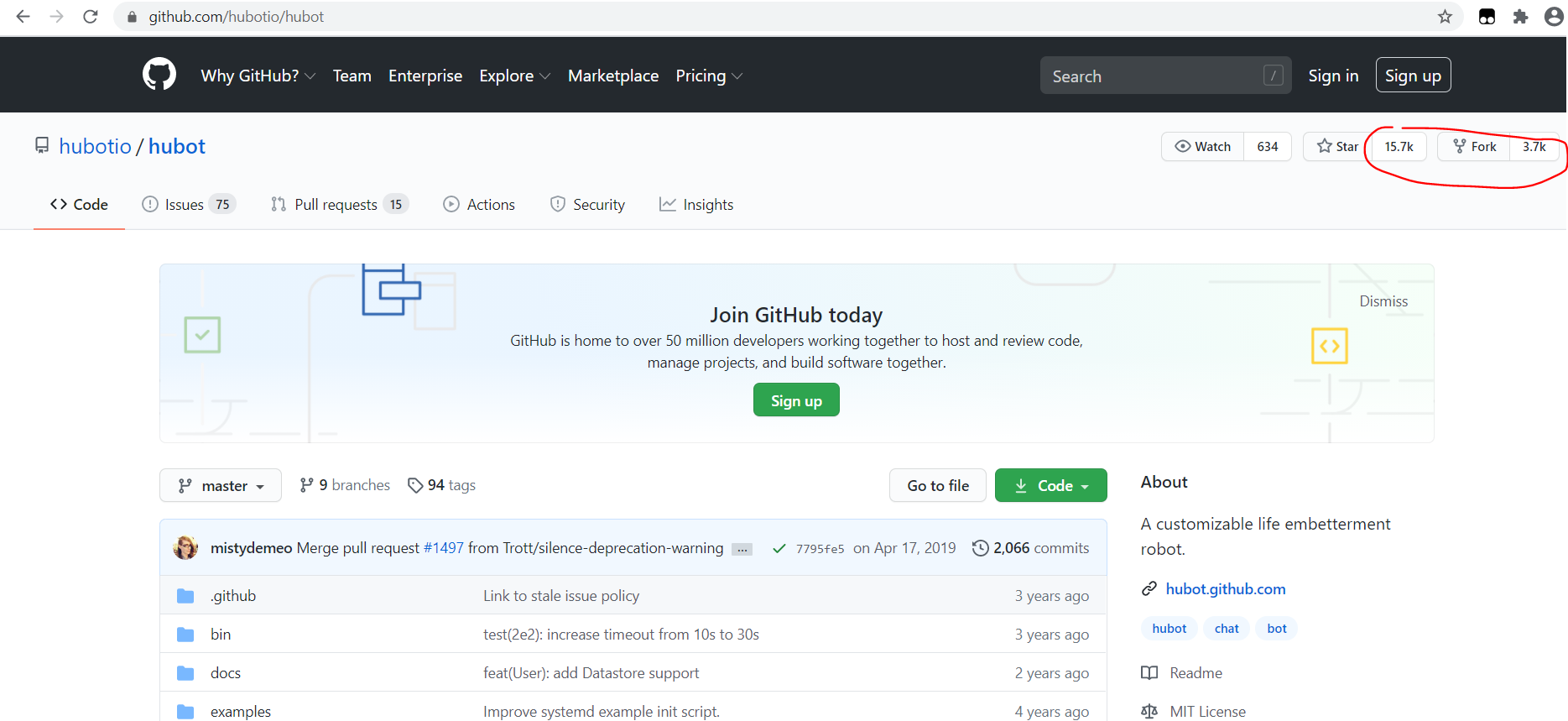The height and width of the screenshot is (721, 1568).
Task: Select the bot topic tag
Action: tap(1277, 629)
